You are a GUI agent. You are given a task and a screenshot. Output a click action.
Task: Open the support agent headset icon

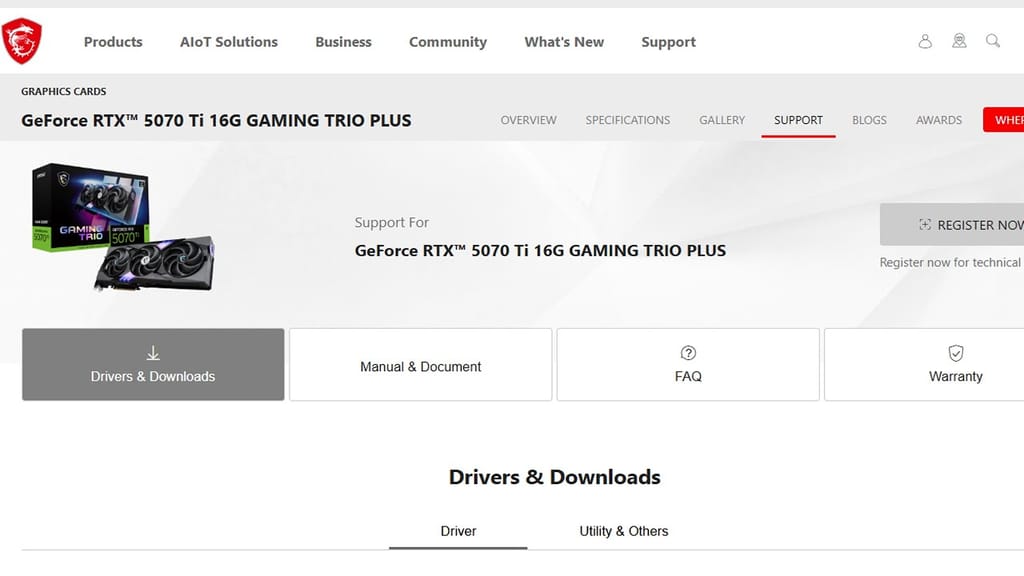point(959,41)
